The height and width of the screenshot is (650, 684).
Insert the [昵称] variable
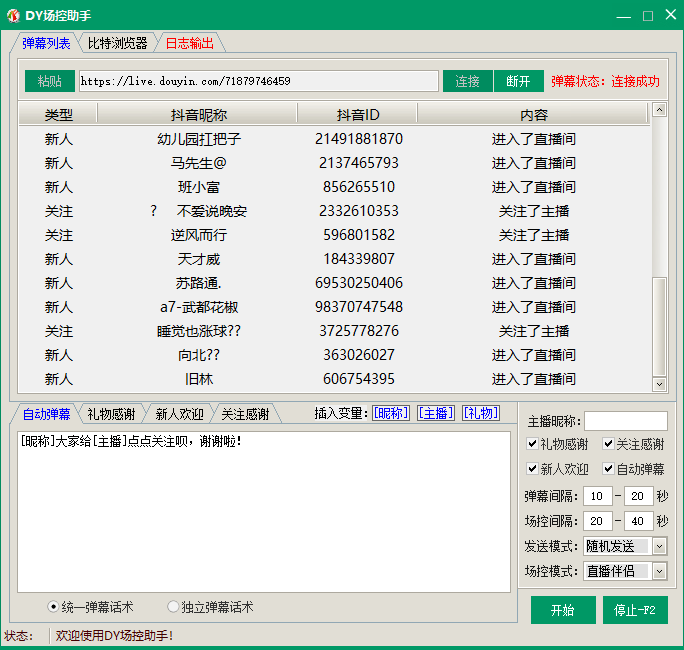tap(391, 413)
